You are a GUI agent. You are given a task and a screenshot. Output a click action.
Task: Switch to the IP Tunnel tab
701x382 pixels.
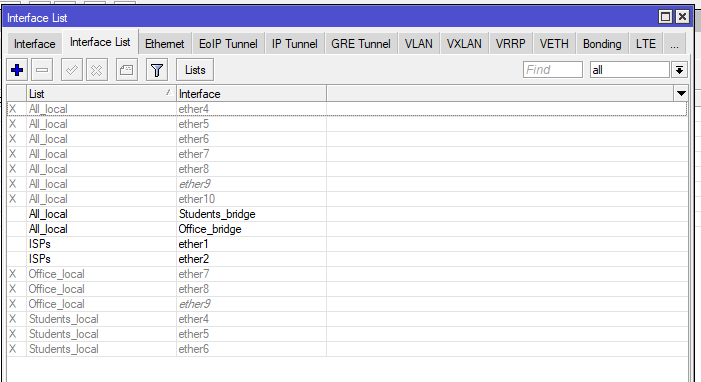pos(295,44)
